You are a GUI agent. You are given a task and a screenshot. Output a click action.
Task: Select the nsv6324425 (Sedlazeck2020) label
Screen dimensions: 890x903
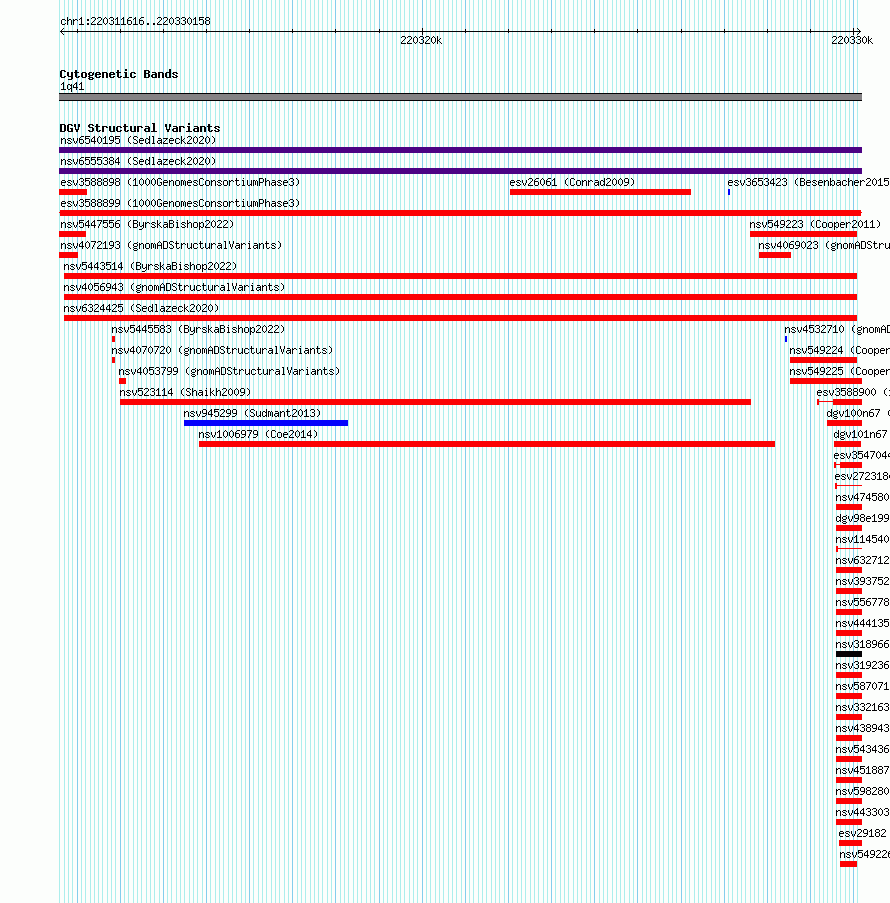pos(141,309)
